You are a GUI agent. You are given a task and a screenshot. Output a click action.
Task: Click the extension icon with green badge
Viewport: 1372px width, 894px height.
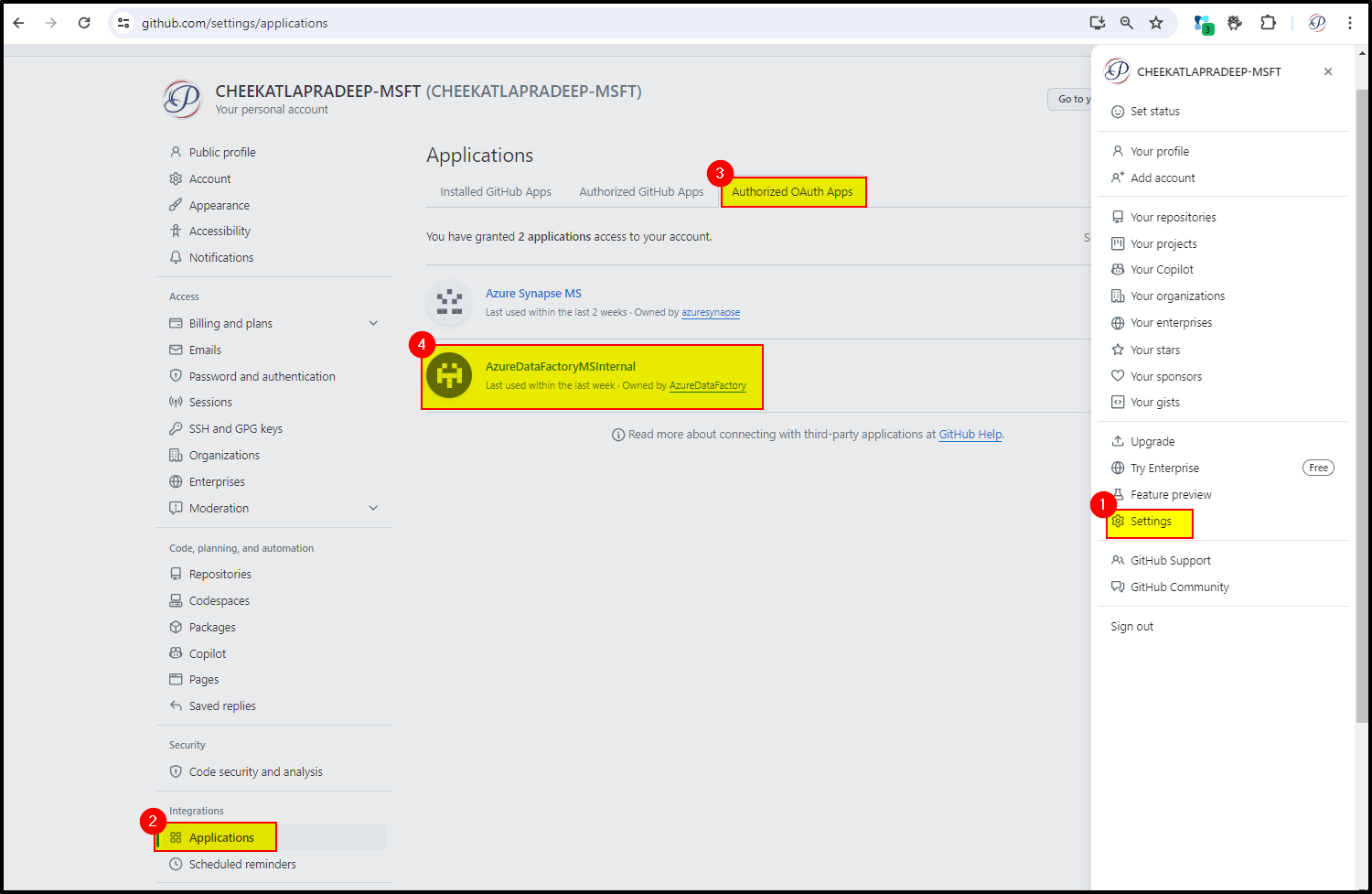point(1203,24)
